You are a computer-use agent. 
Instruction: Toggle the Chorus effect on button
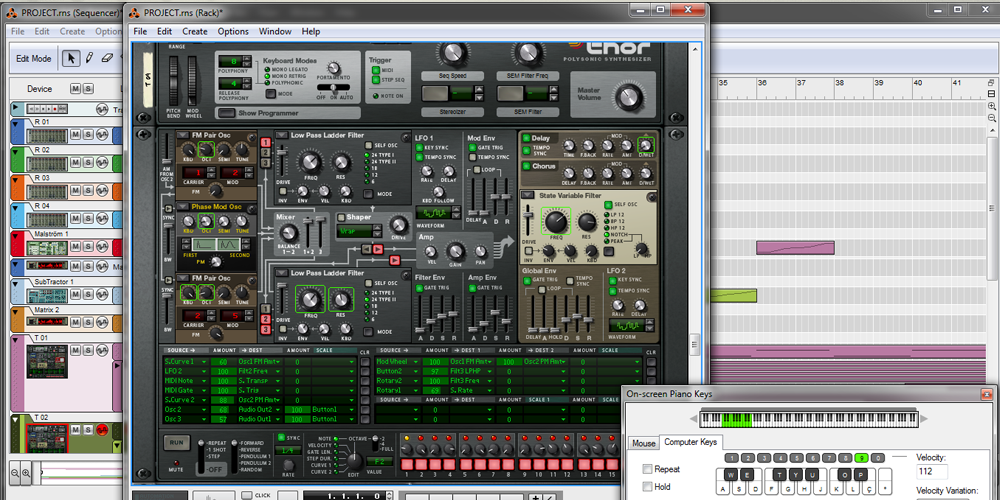[526, 166]
